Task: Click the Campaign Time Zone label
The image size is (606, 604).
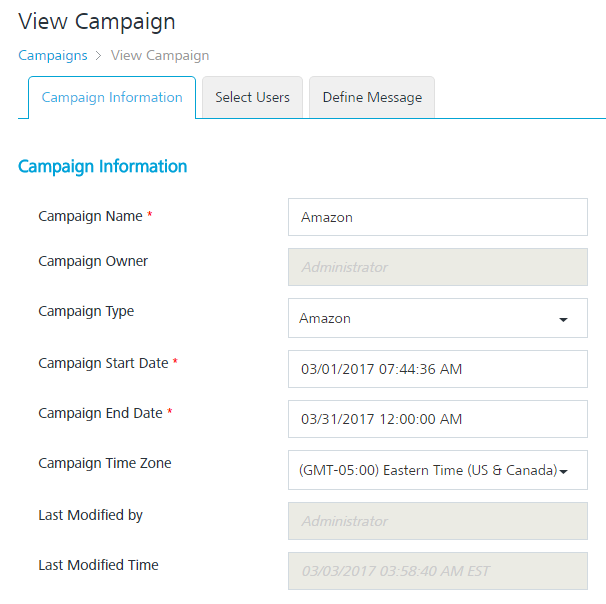Action: pyautogui.click(x=105, y=463)
